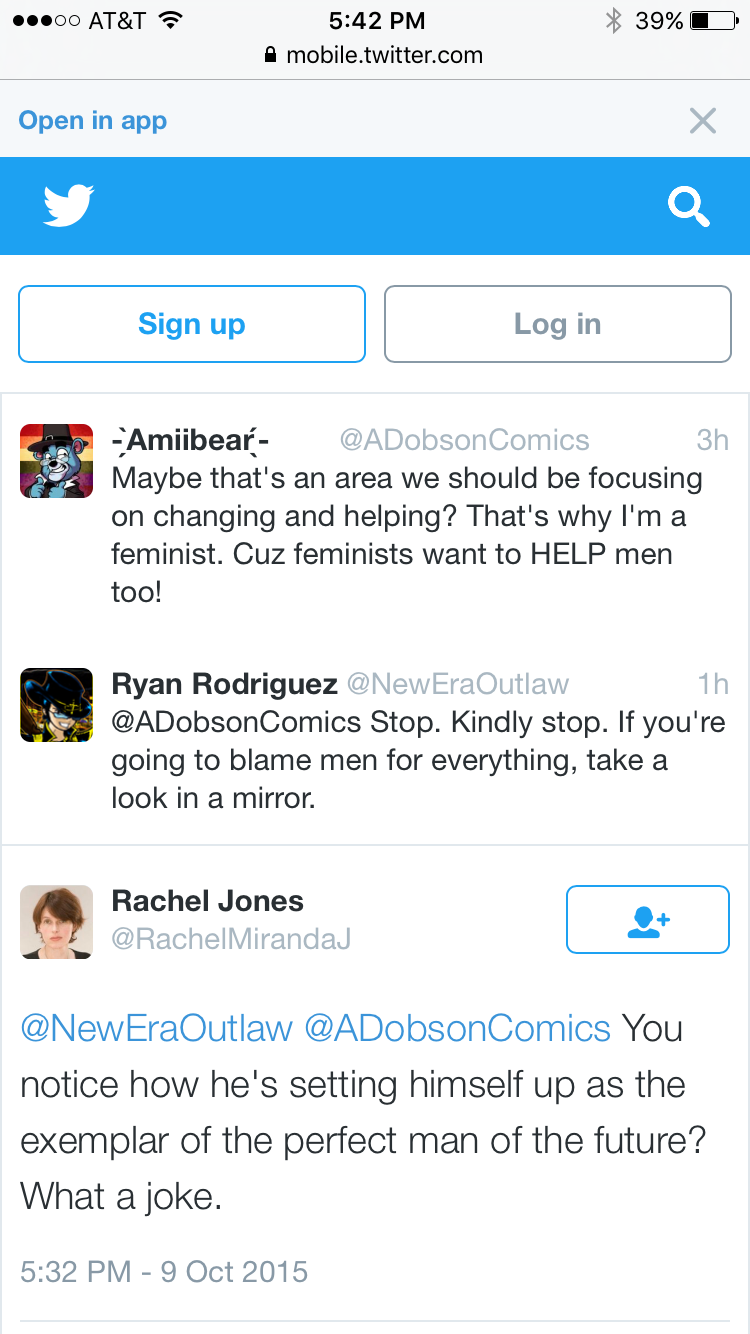This screenshot has width=750, height=1334.
Task: Follow Rachel Jones using the add-user button
Action: [x=648, y=919]
